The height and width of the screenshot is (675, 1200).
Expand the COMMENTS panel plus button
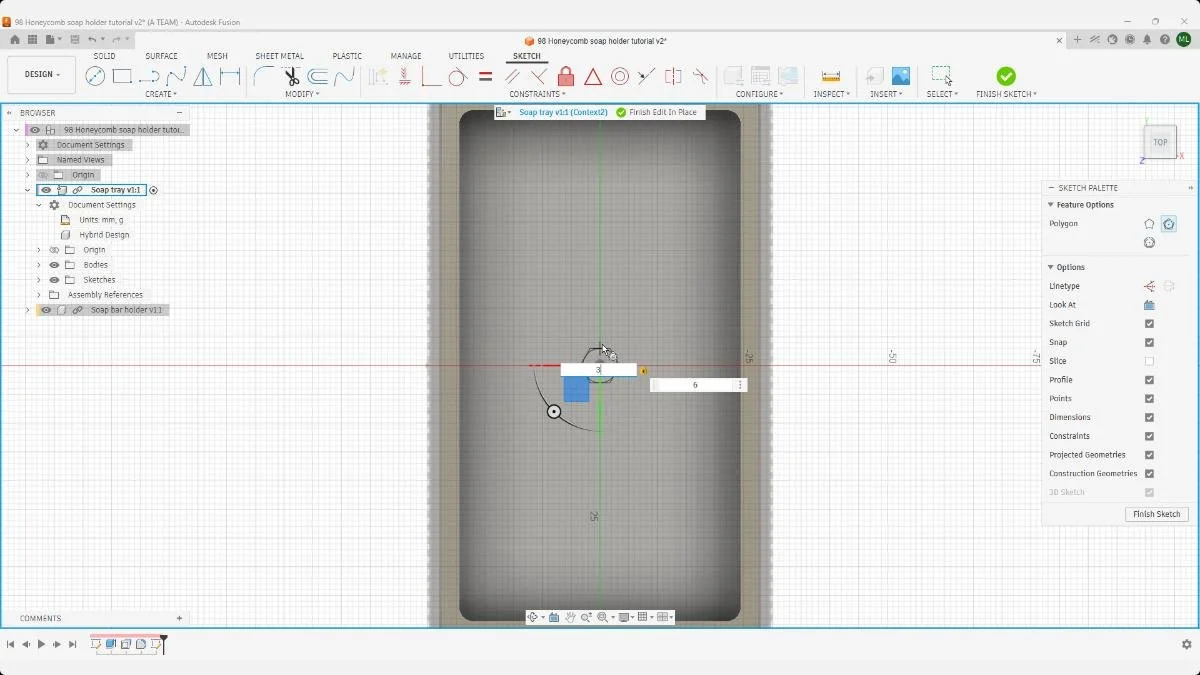pos(179,618)
